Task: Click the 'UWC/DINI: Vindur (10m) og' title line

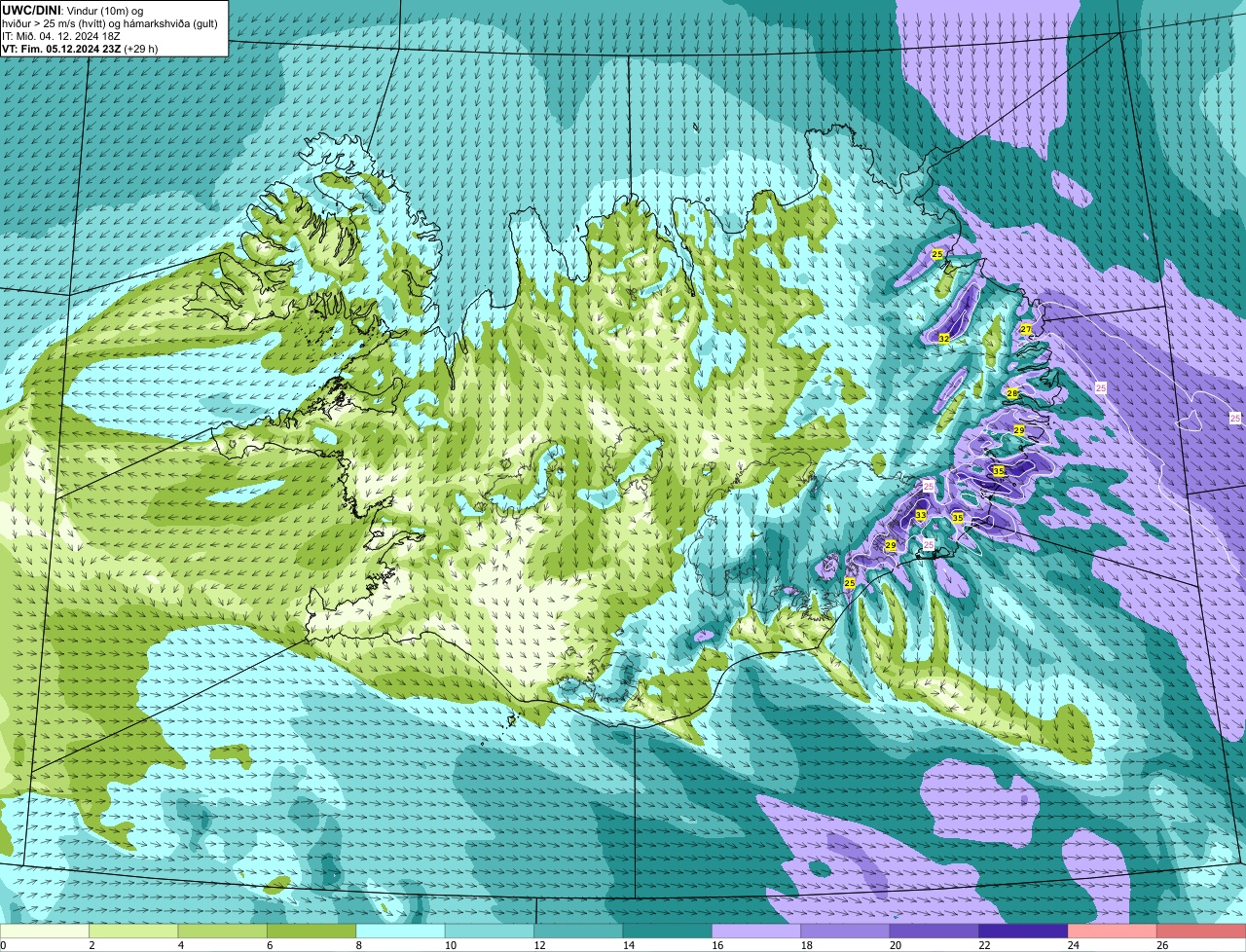Action: click(72, 10)
